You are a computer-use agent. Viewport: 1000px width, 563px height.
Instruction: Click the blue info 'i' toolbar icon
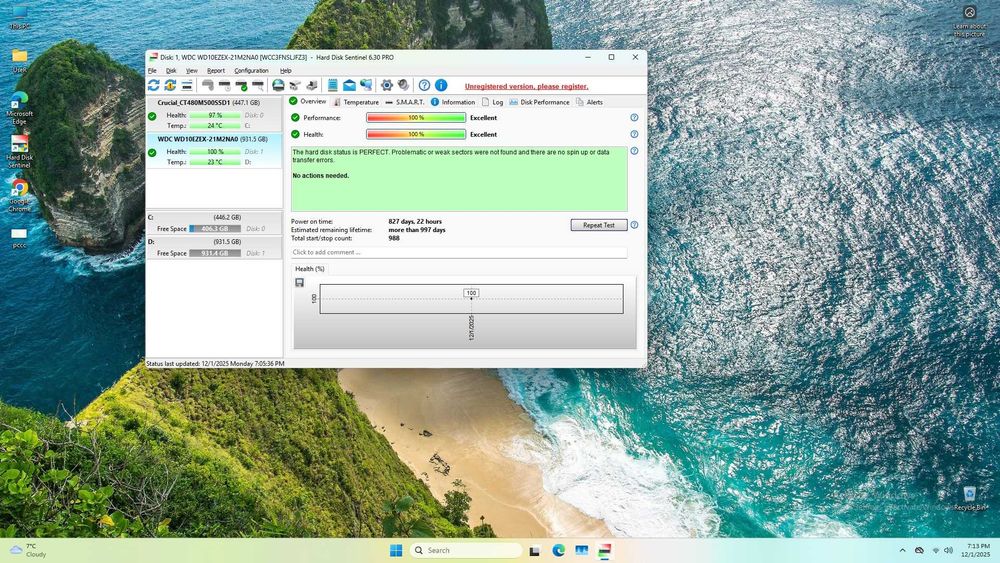coord(441,85)
